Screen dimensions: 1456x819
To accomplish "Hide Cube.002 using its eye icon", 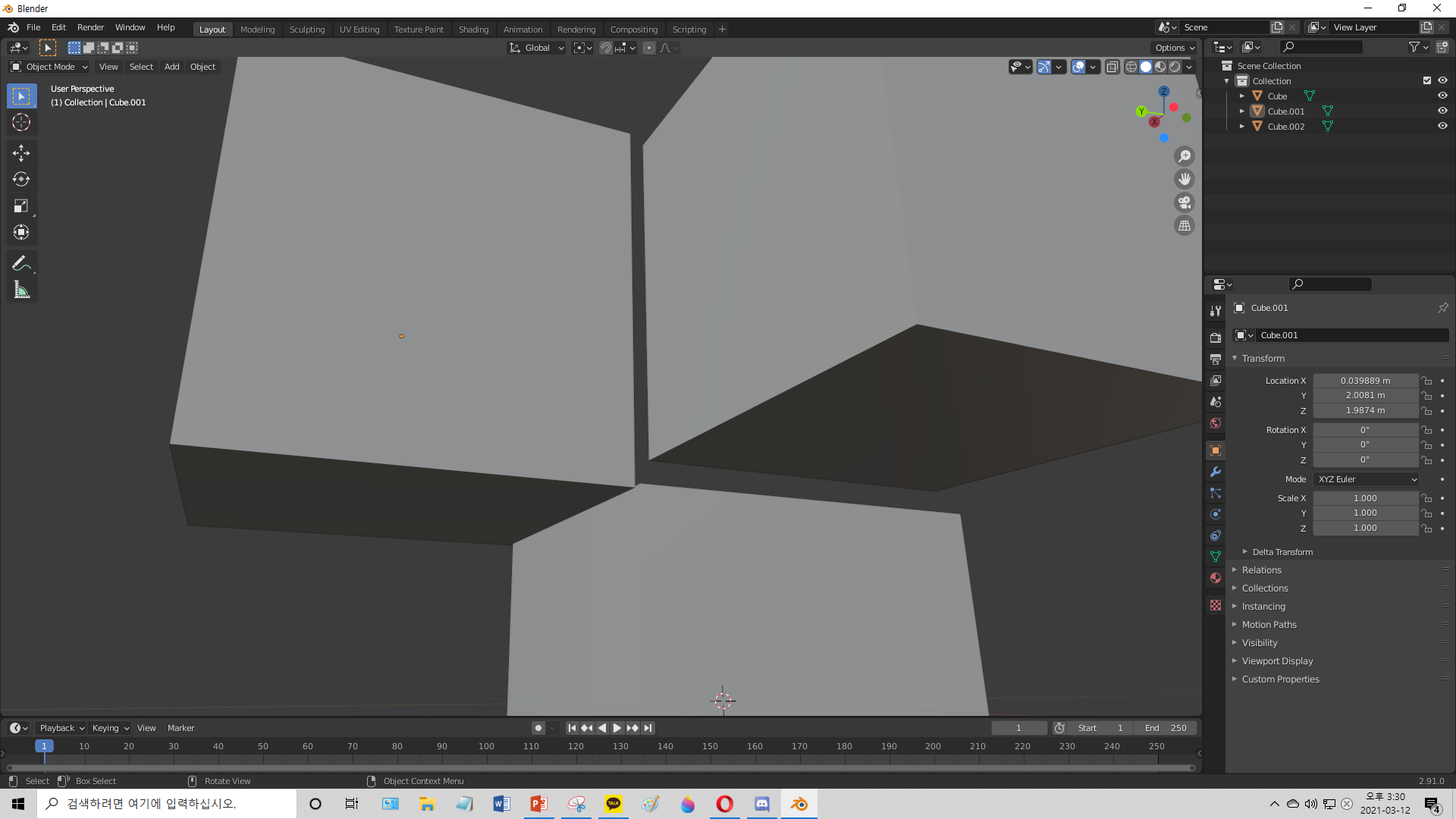I will click(1442, 127).
